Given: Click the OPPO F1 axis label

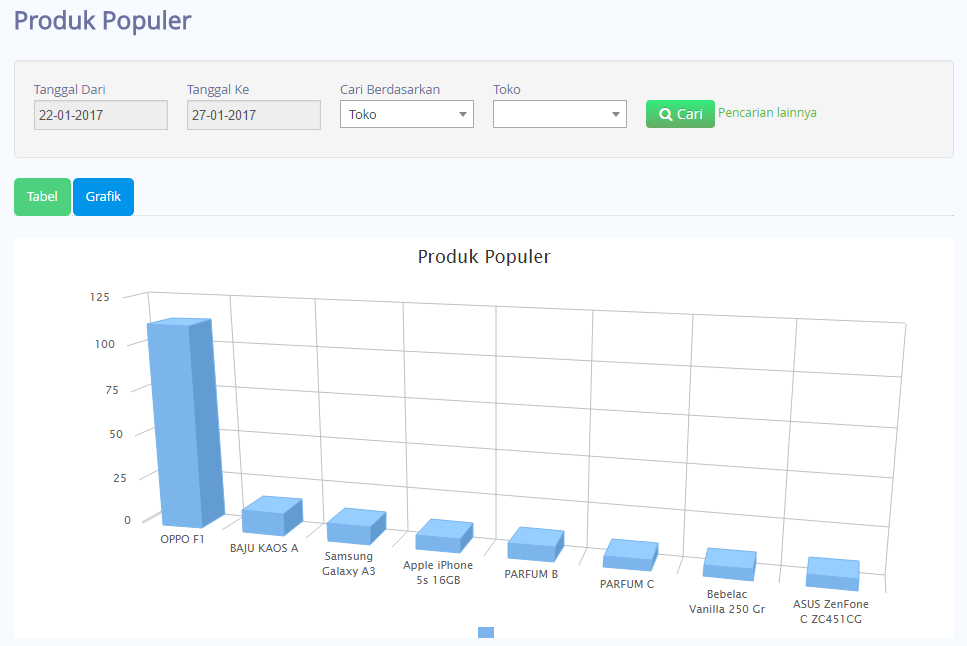Looking at the screenshot, I should point(182,539).
